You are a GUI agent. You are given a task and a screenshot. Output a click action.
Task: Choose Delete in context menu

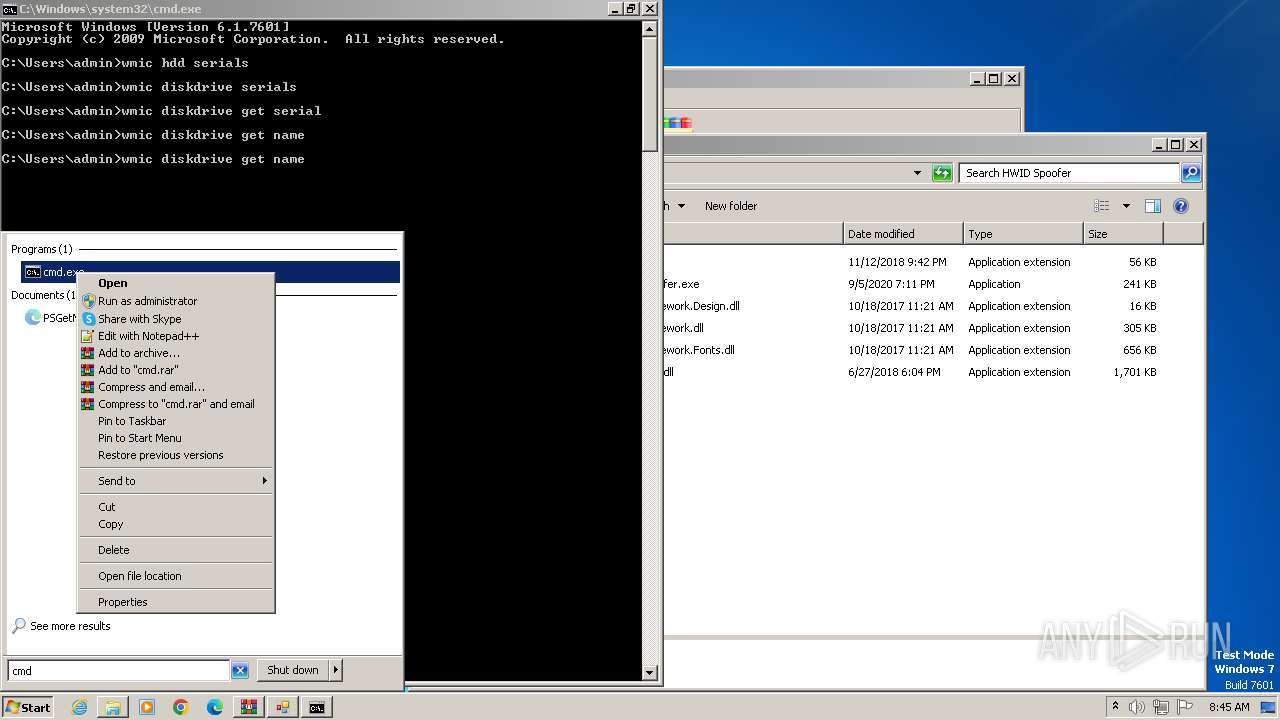[176, 550]
